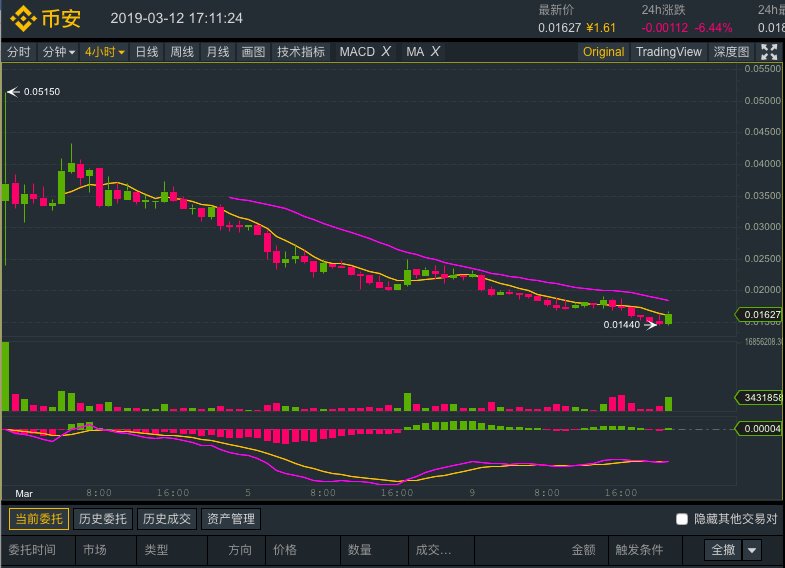
Task: Expand the dropdown arrow beside 全撤
Action: click(x=752, y=550)
